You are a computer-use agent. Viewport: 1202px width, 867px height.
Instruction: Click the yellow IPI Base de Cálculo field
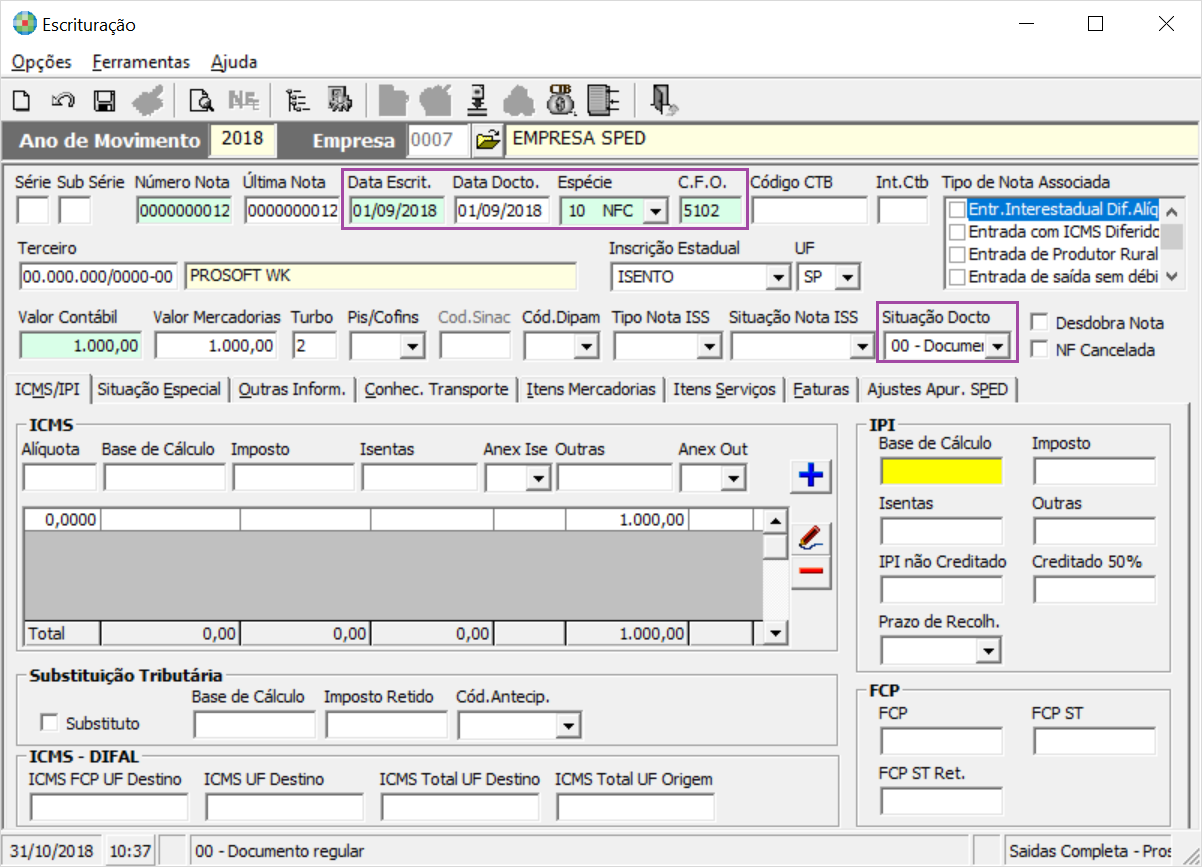(x=941, y=472)
